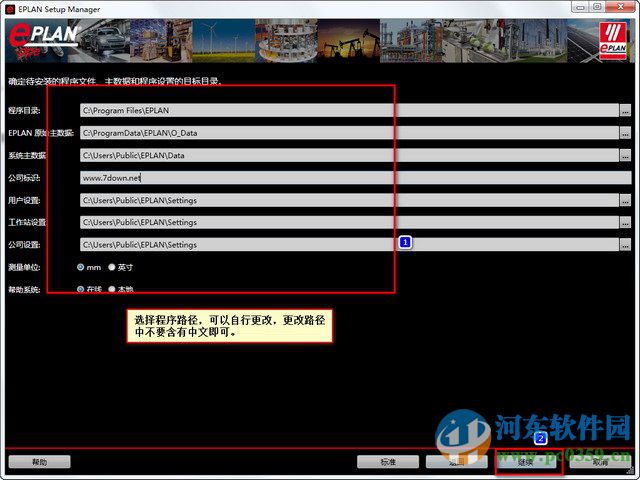Browse for the 工作站设置 directory
Viewport: 640px width, 480px height.
click(x=625, y=222)
